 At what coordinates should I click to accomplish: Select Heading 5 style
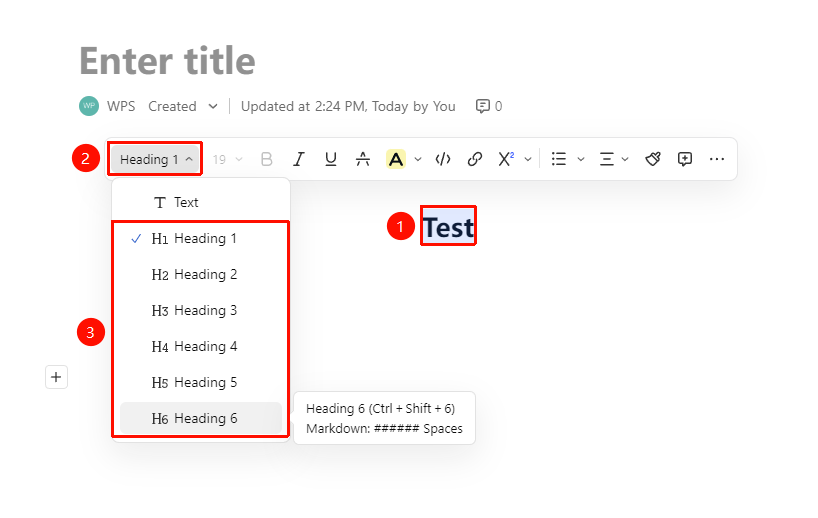point(201,382)
